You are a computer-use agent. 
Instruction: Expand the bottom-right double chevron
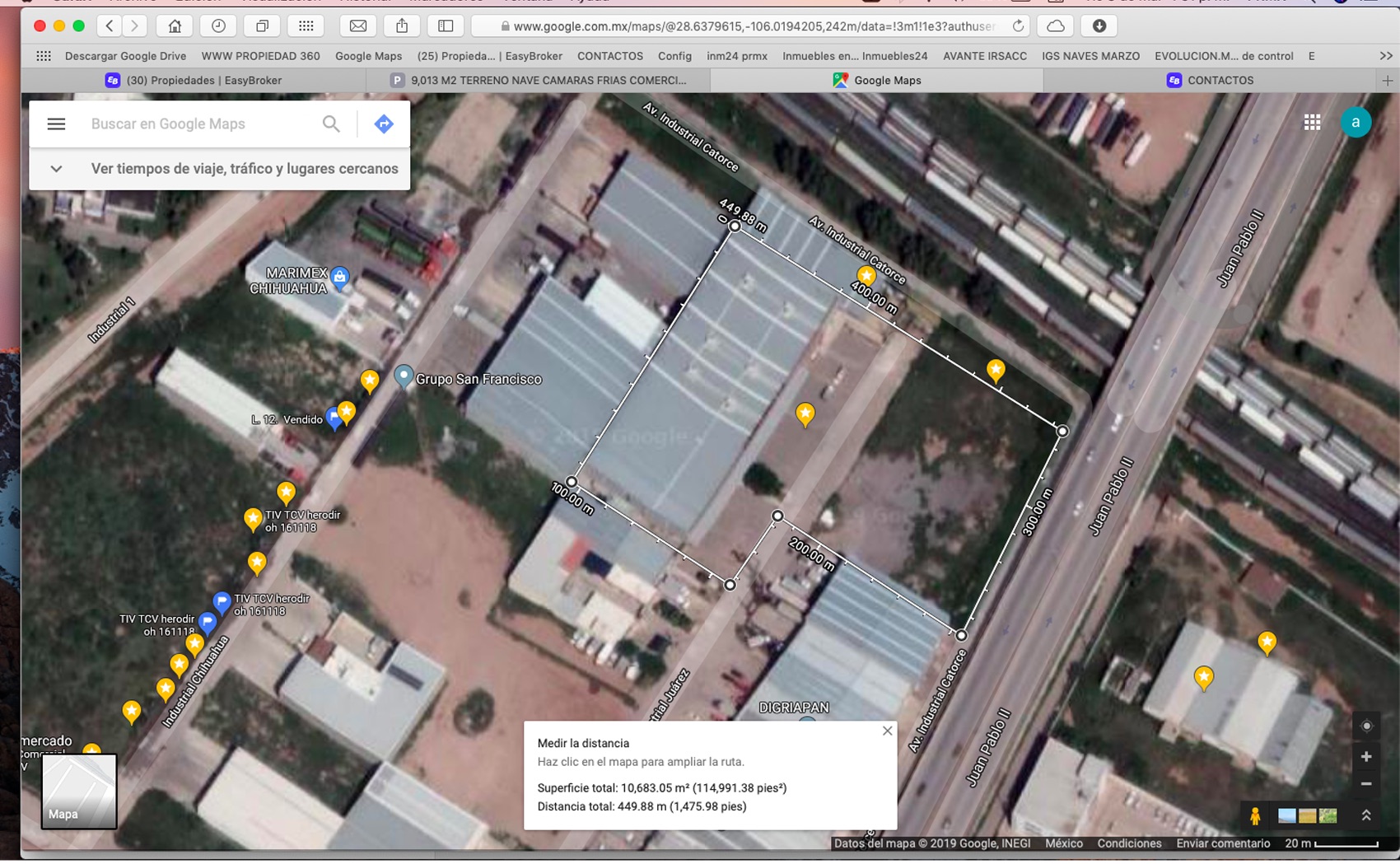(1366, 815)
